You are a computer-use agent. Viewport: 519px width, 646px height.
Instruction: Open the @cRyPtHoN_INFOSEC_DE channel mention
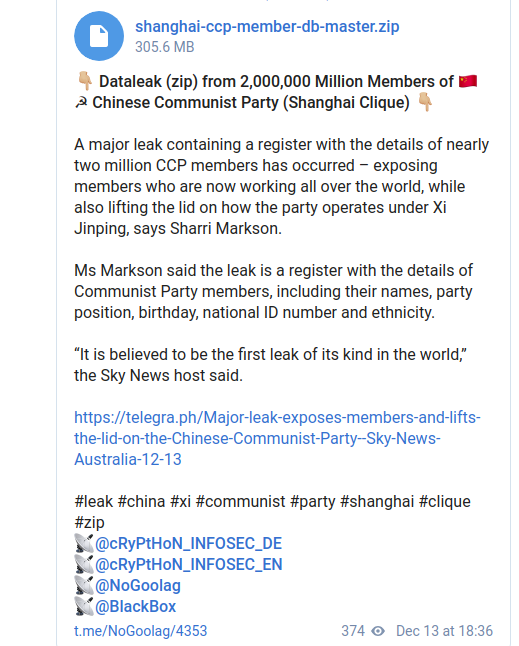pyautogui.click(x=189, y=544)
